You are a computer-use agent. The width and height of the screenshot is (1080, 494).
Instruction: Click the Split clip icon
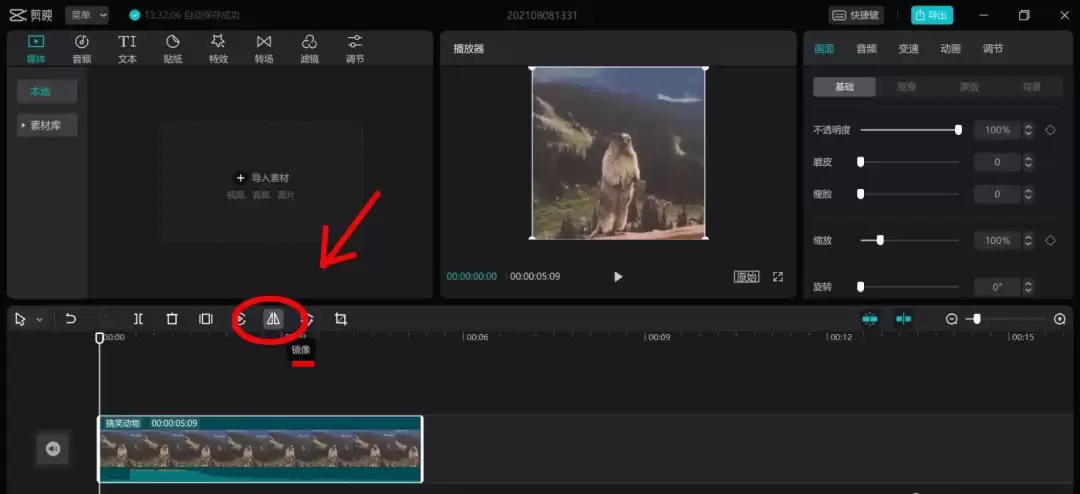point(138,319)
